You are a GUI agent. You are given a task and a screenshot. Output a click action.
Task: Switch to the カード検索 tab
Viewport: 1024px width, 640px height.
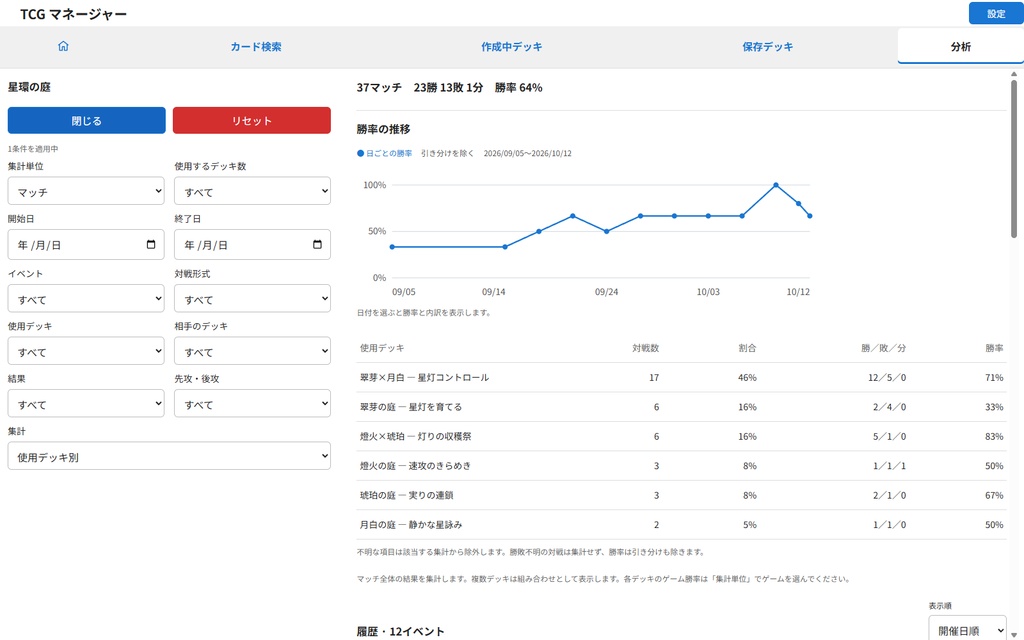(x=256, y=47)
